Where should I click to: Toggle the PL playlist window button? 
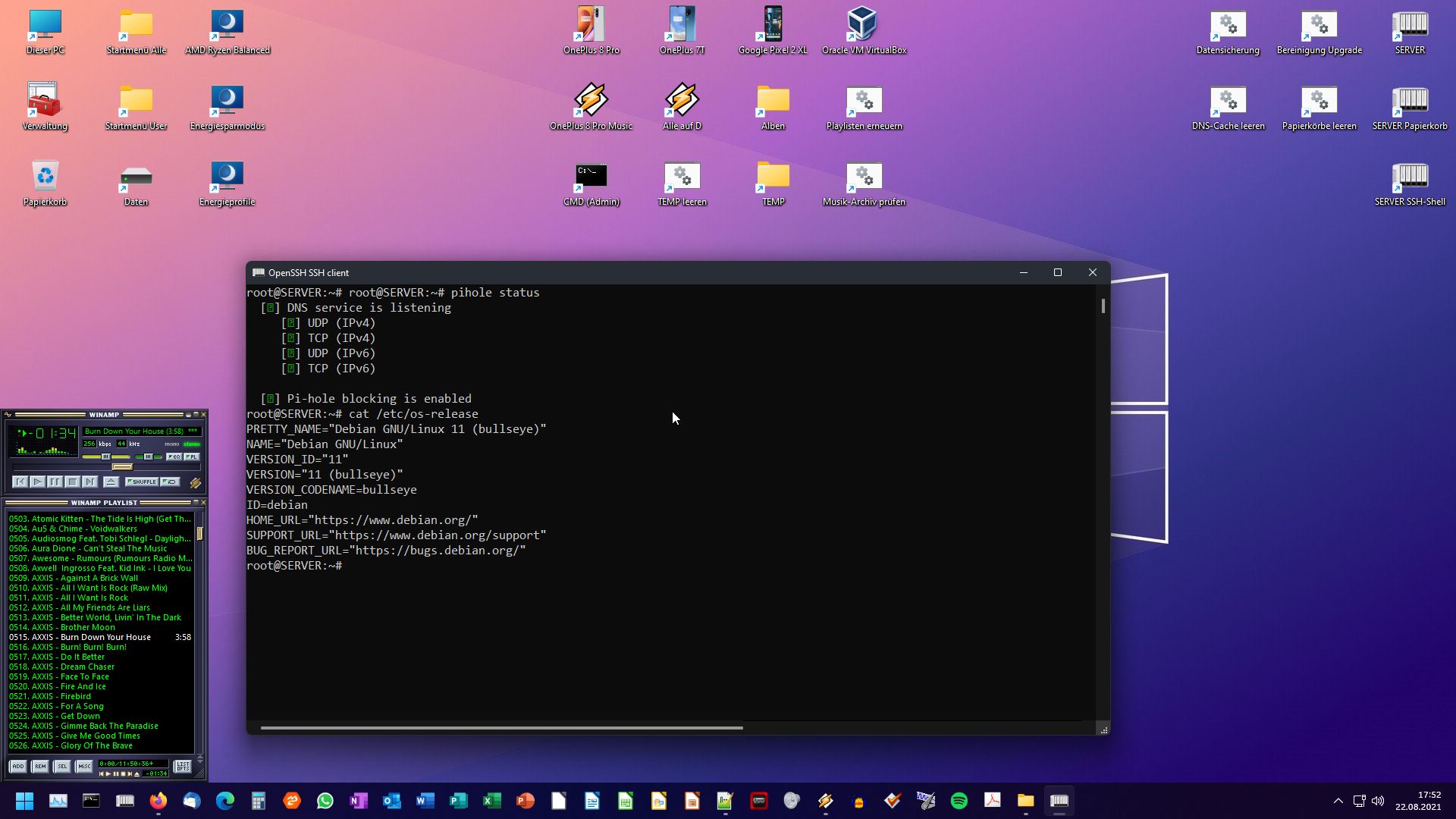coord(192,457)
